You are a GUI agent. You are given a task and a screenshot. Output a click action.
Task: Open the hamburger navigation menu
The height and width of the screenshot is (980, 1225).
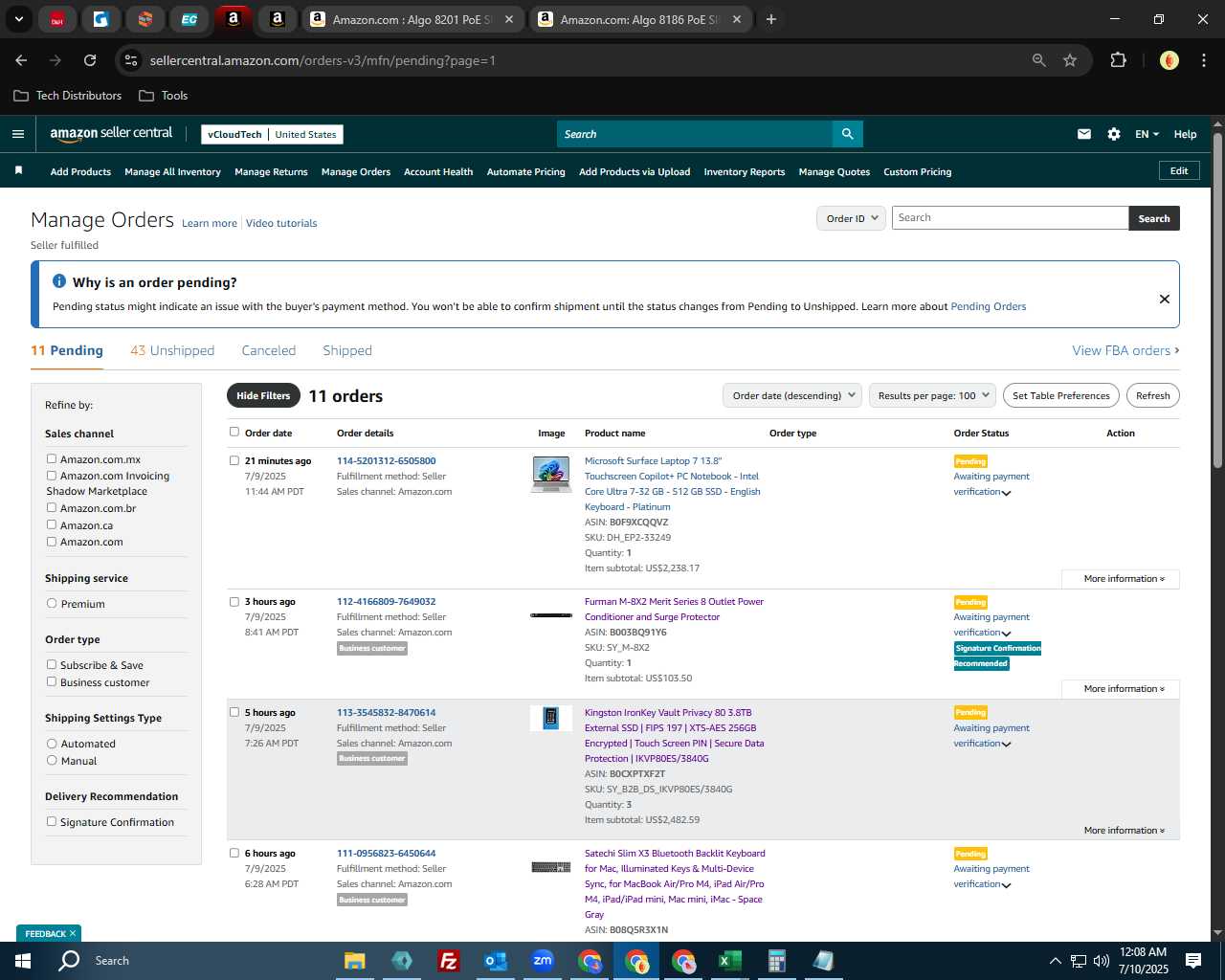18,134
